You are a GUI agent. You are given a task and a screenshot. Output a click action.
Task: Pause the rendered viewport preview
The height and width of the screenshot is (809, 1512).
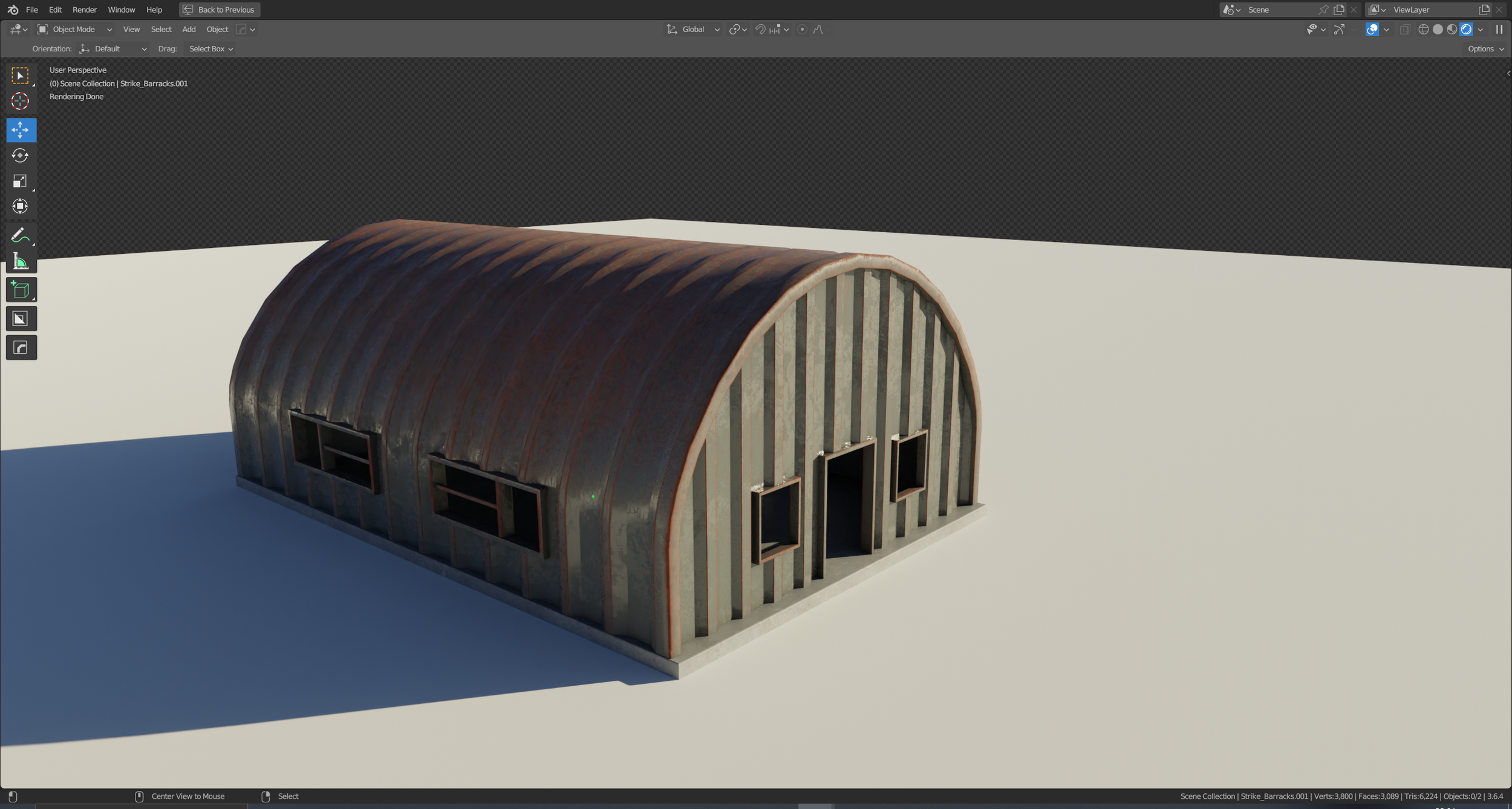(x=1499, y=29)
